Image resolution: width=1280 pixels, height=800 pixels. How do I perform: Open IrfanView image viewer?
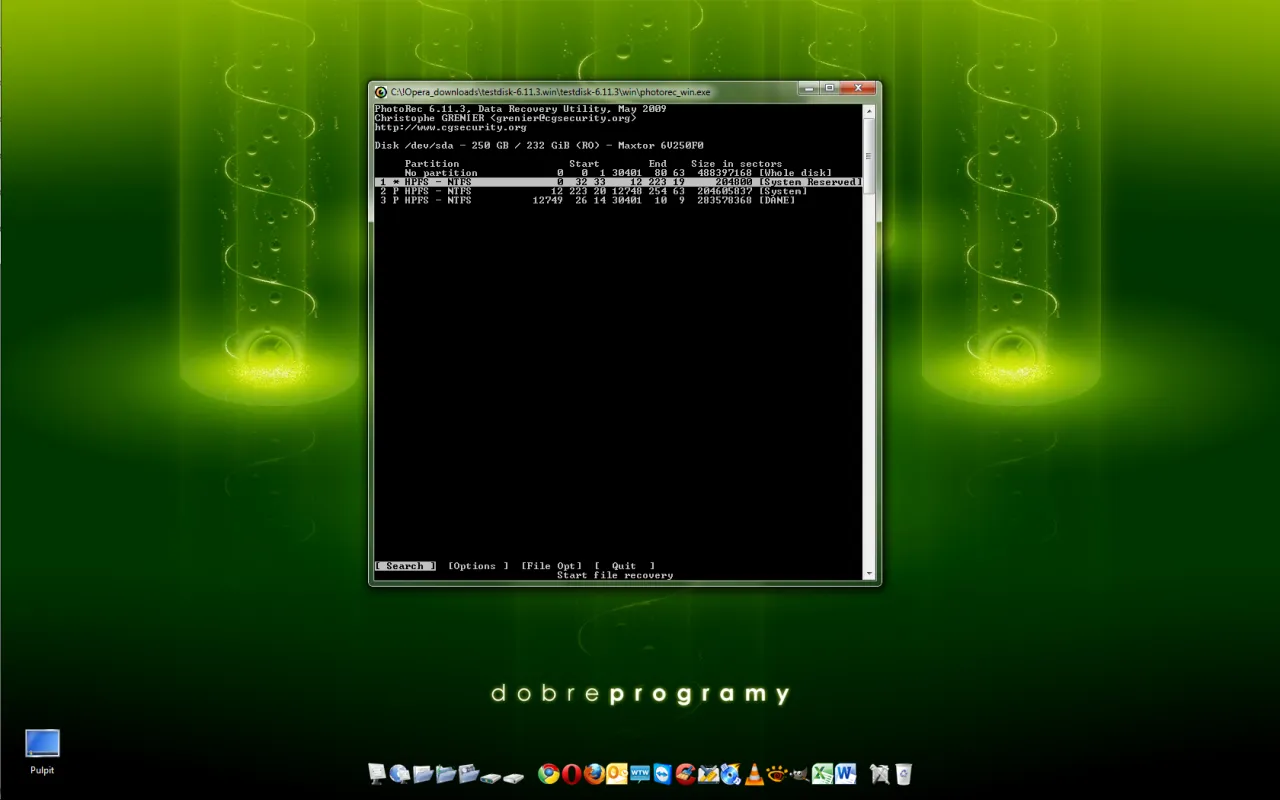pyautogui.click(x=774, y=774)
